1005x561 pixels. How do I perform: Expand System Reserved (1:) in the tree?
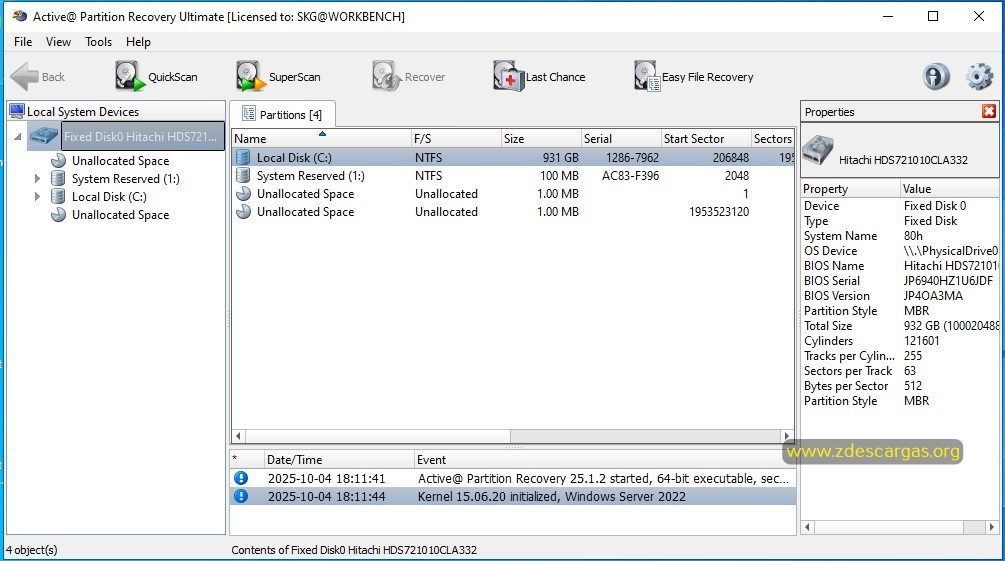point(37,178)
